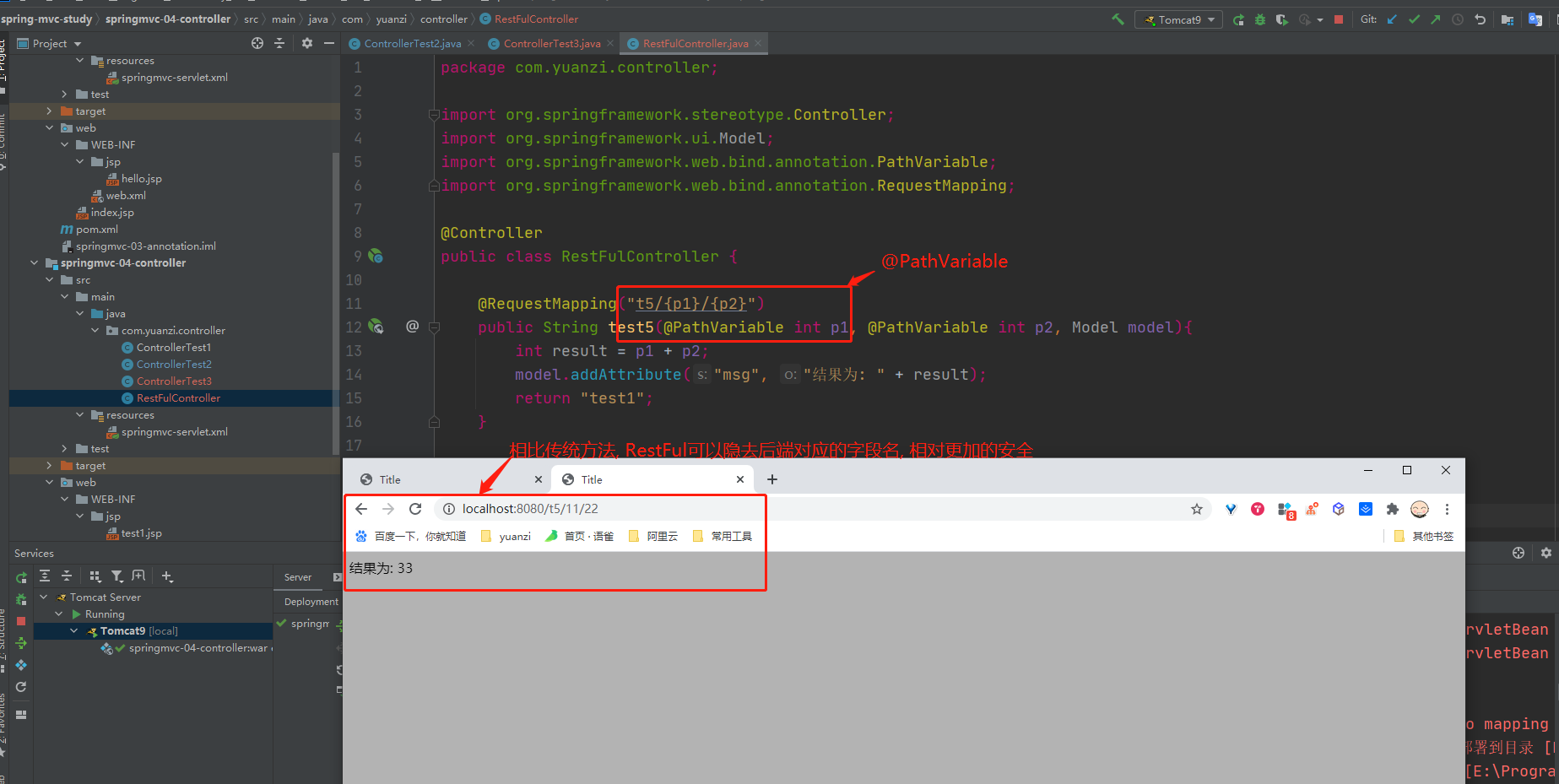The height and width of the screenshot is (784, 1559).
Task: Collapse the main folder in springmvc-04-controller
Action: [x=64, y=297]
